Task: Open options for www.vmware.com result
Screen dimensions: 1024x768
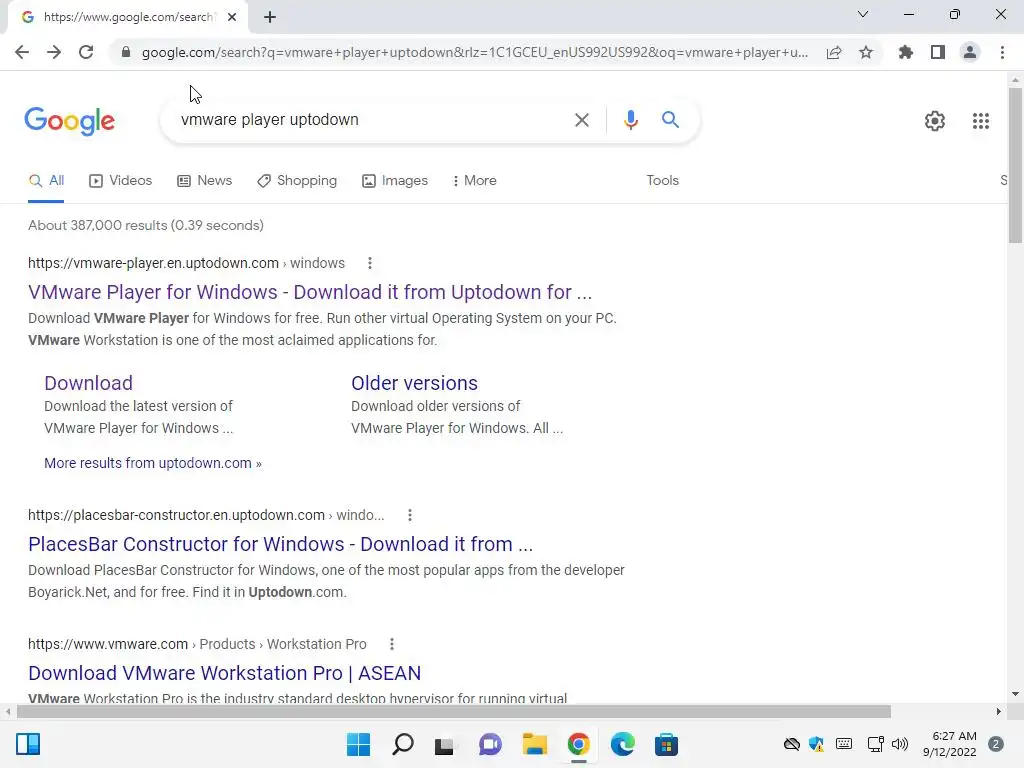Action: [392, 645]
